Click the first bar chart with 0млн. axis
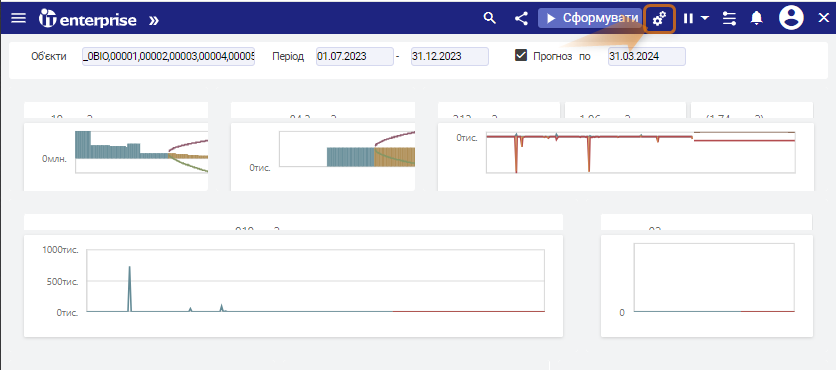836x370 pixels. click(116, 156)
